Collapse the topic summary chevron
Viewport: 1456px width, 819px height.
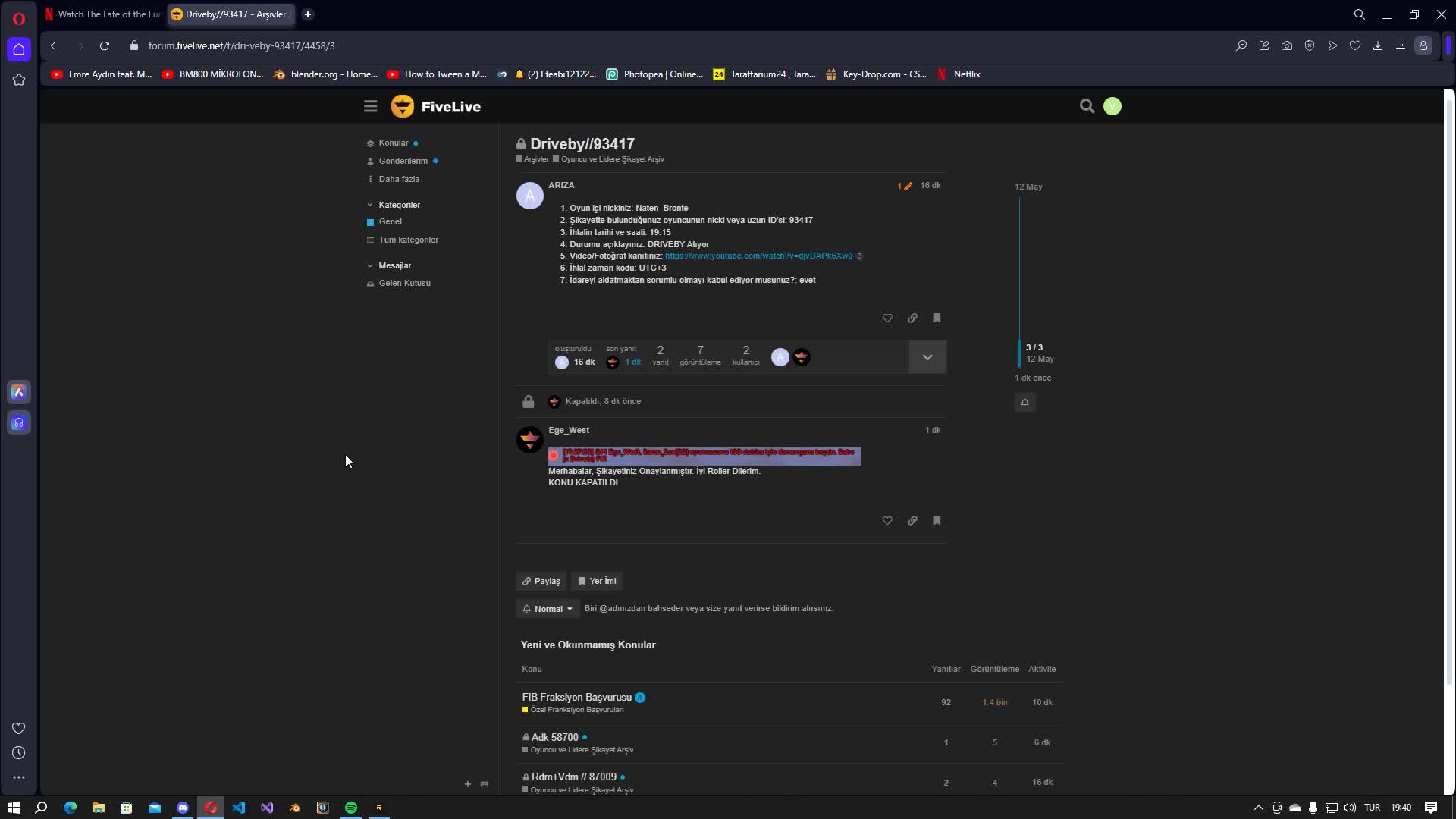927,356
